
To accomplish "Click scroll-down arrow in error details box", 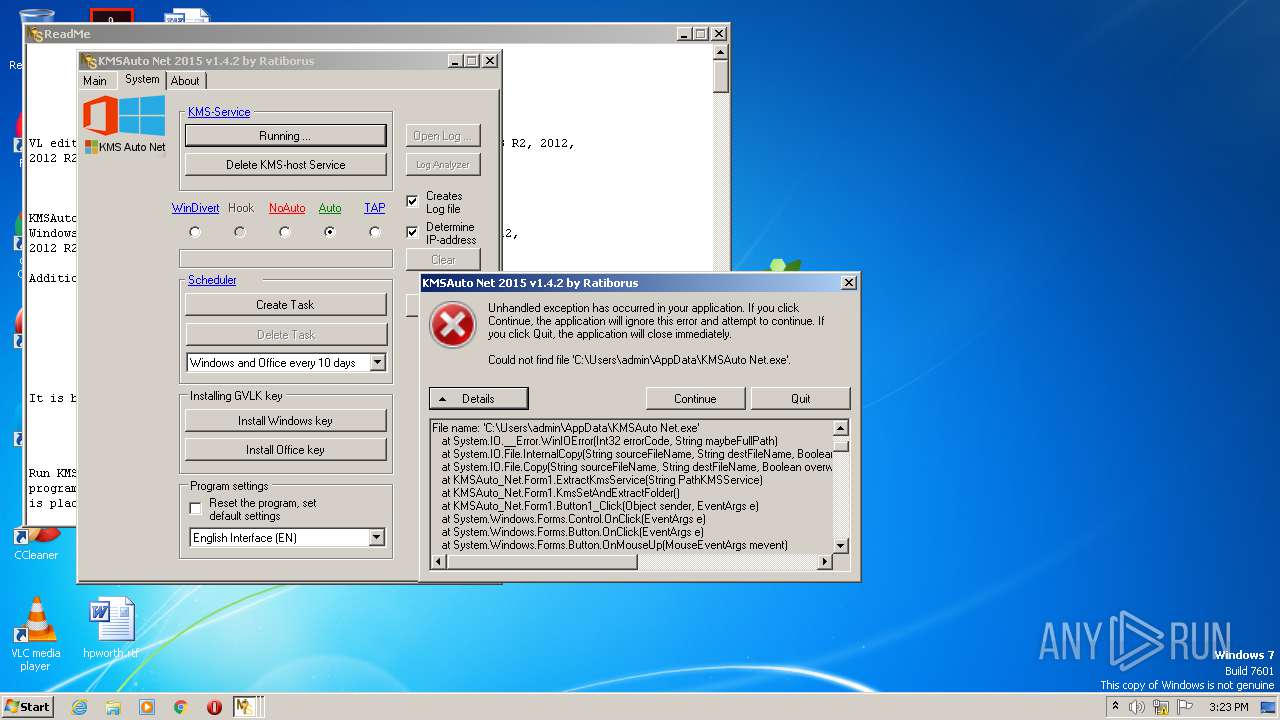I will tap(841, 546).
